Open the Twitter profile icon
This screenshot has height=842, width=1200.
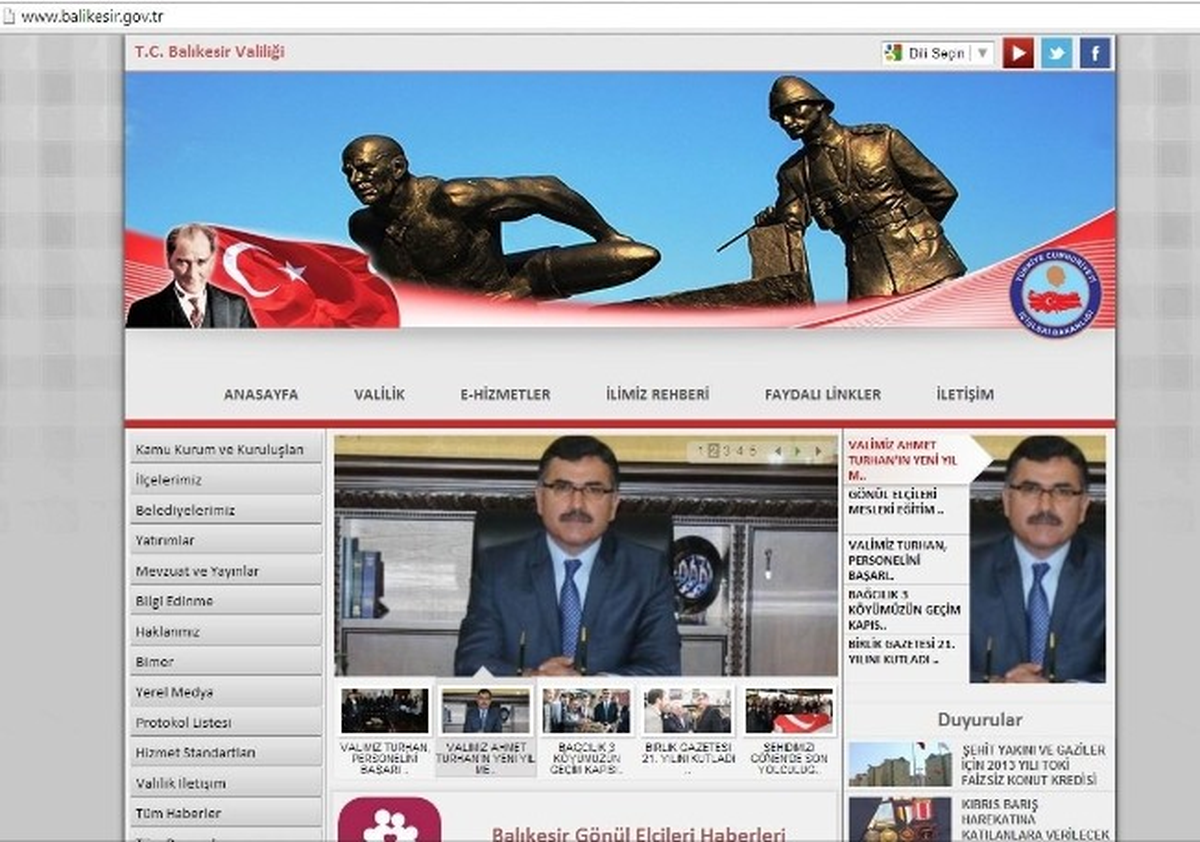click(x=1056, y=52)
